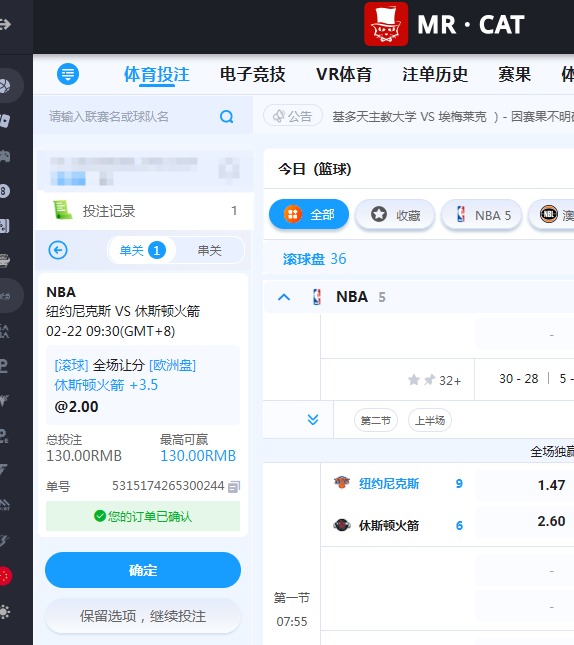
Task: Toggle the sidebar with the arrow icon
Action: pyautogui.click(x=5, y=24)
